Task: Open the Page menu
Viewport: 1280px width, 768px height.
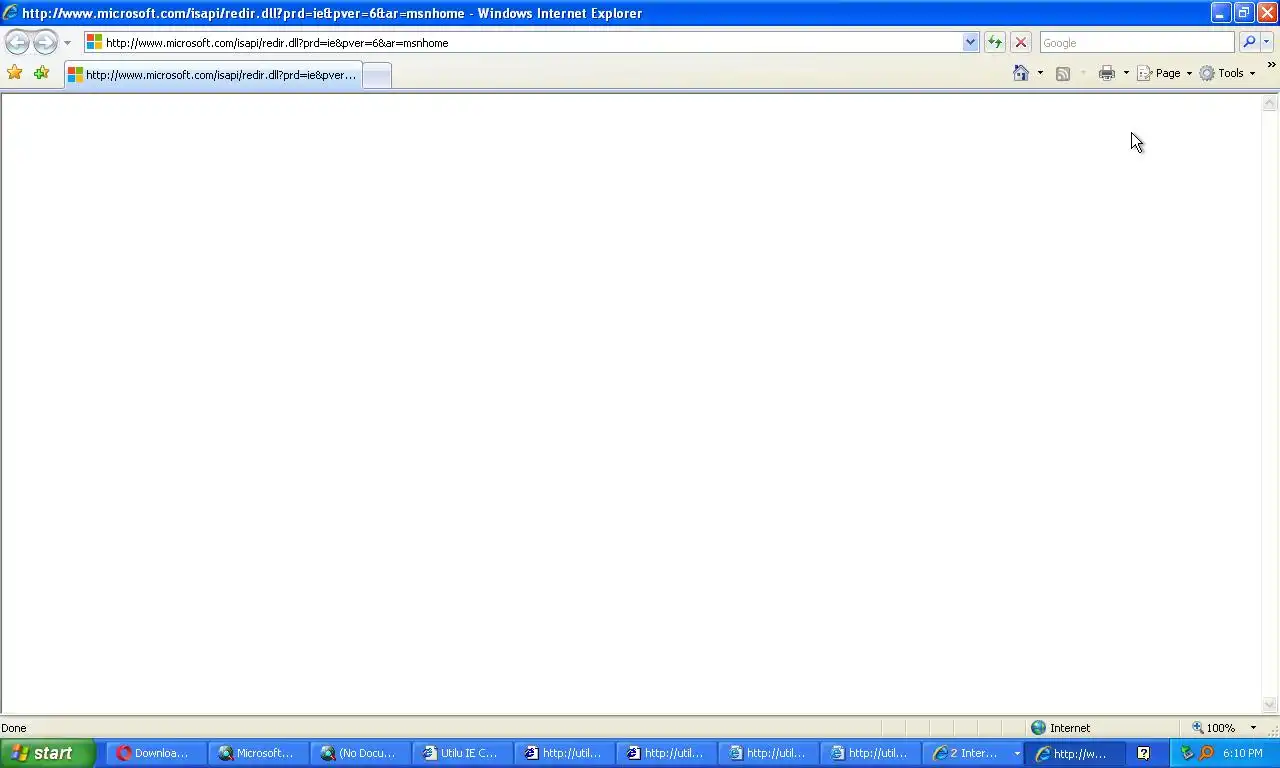Action: click(1165, 73)
